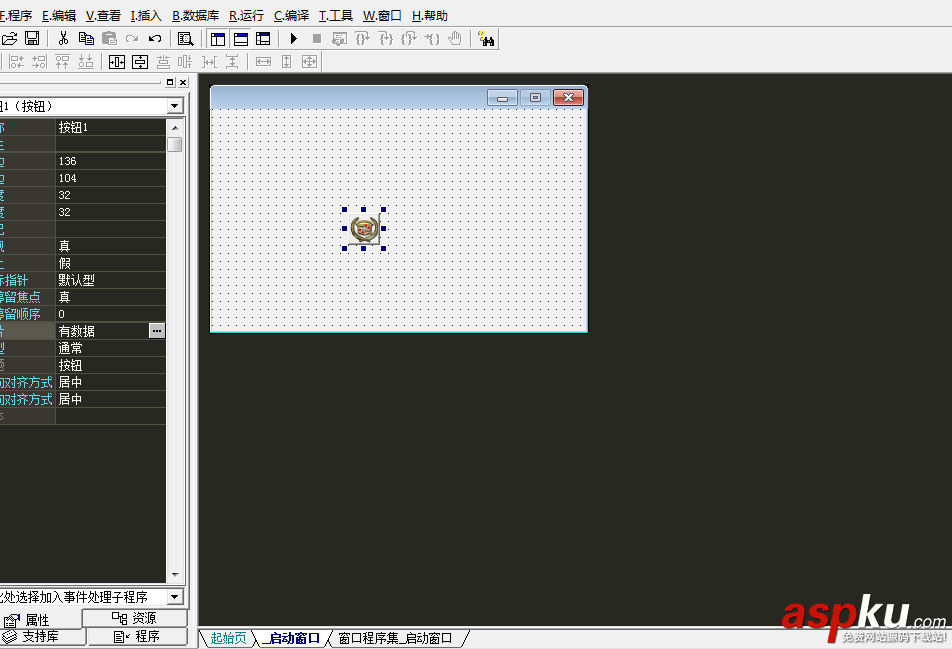
Task: Switch to the 资源 panel tab
Action: pyautogui.click(x=135, y=618)
